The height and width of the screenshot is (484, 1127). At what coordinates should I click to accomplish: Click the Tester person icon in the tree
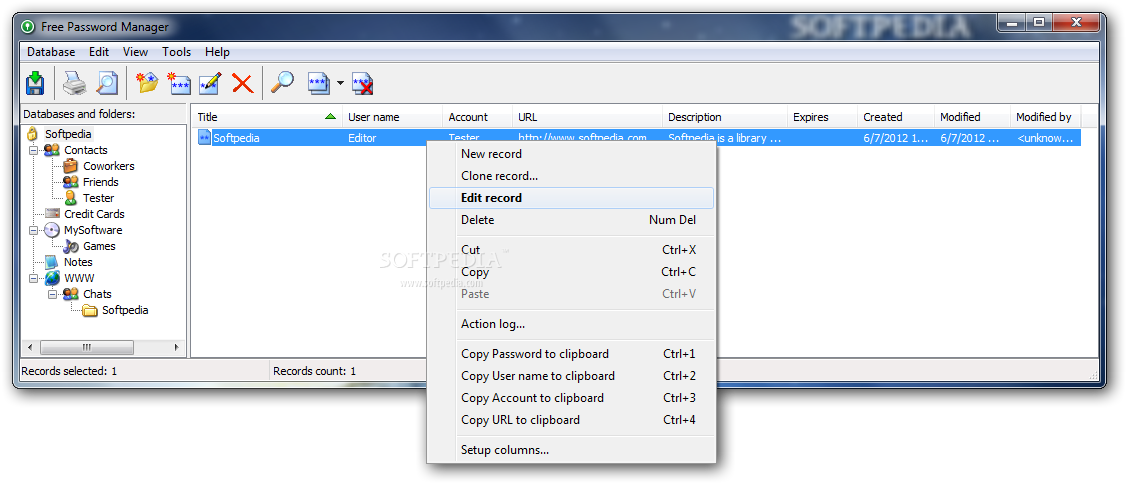click(70, 198)
